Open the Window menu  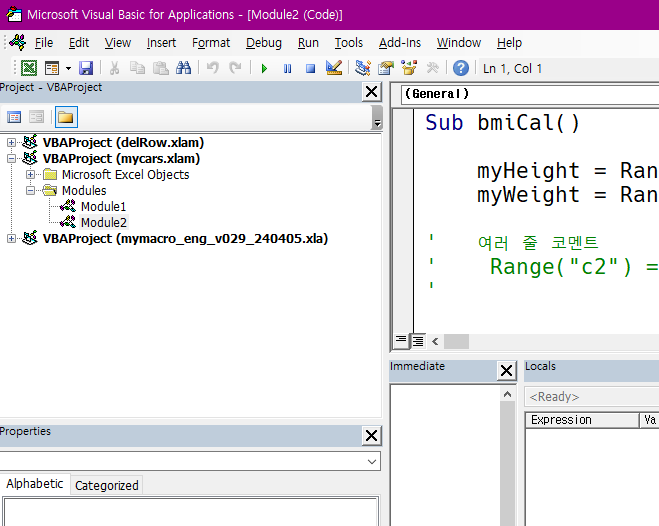click(x=459, y=43)
